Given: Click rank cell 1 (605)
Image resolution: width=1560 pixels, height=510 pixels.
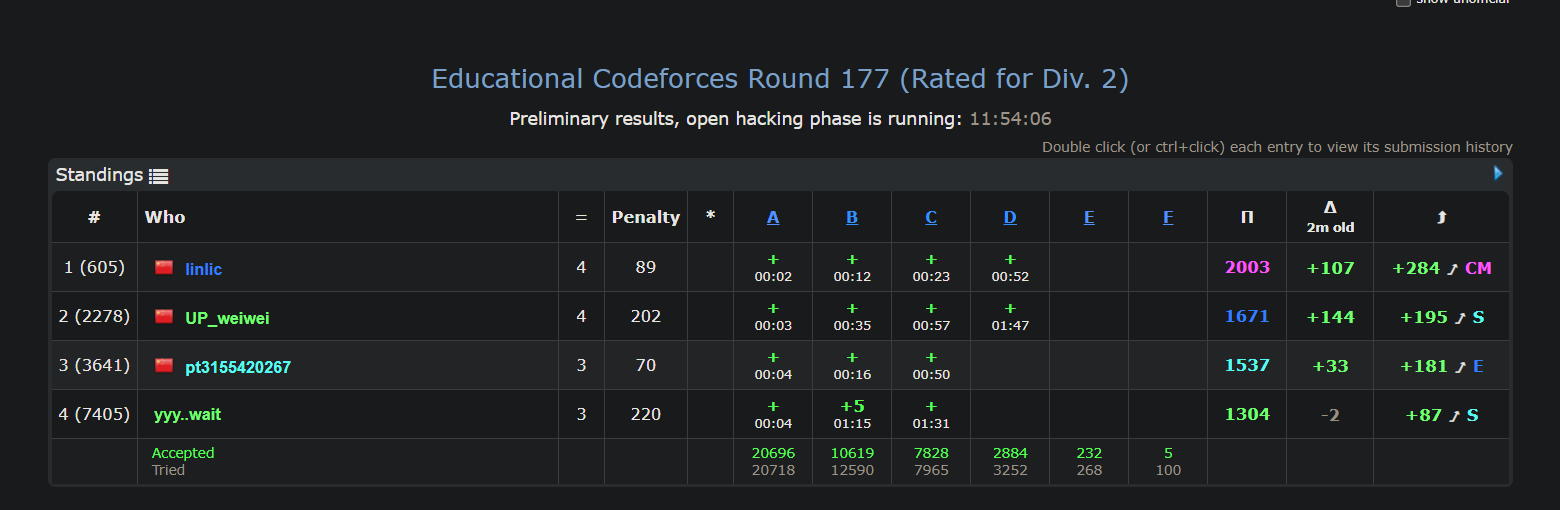Looking at the screenshot, I should [94, 267].
